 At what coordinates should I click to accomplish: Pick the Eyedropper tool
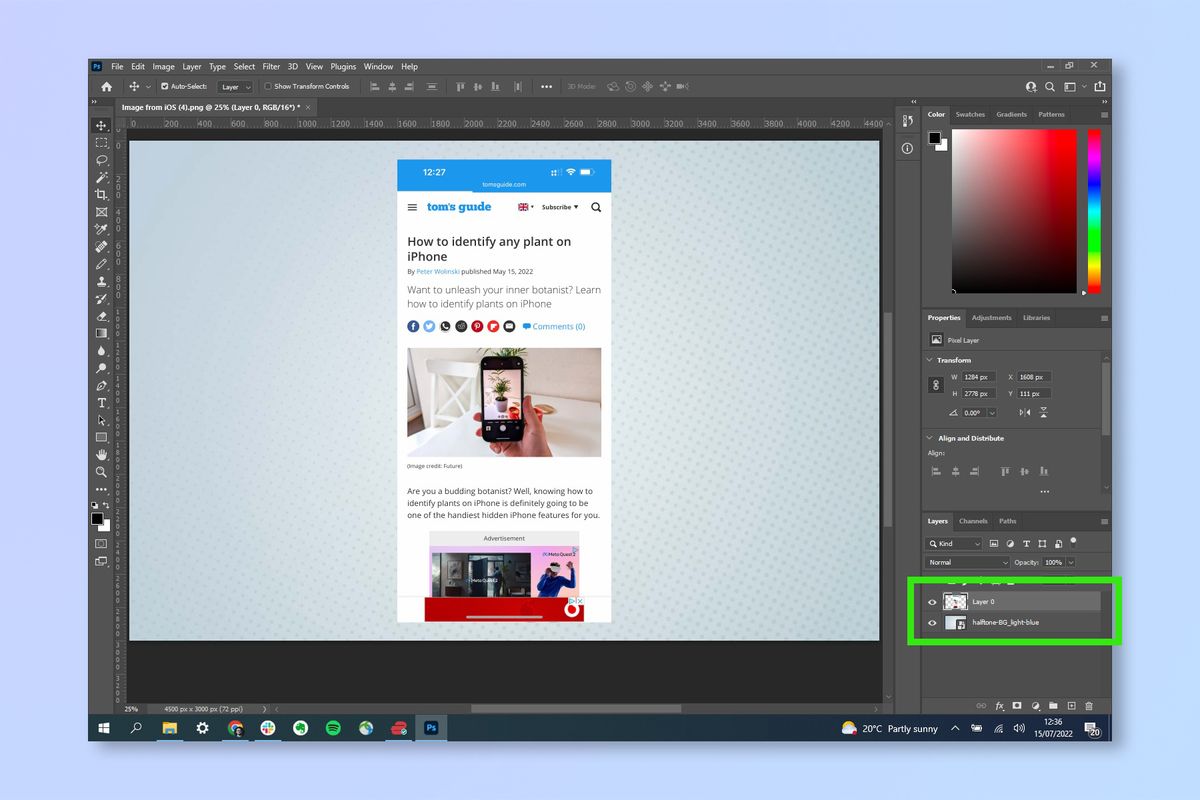point(102,230)
